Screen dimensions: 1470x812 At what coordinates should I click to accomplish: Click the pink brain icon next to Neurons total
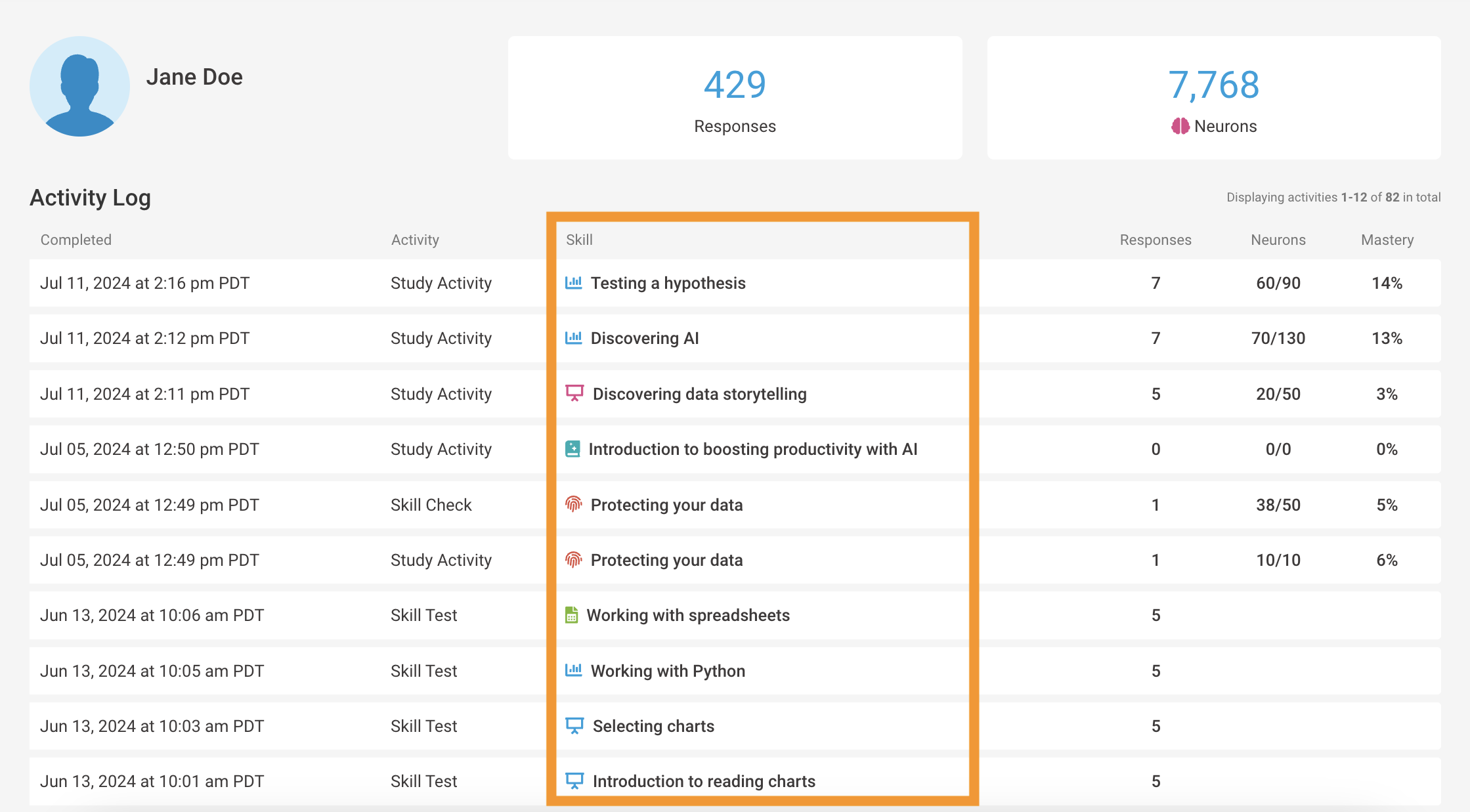pyautogui.click(x=1182, y=126)
